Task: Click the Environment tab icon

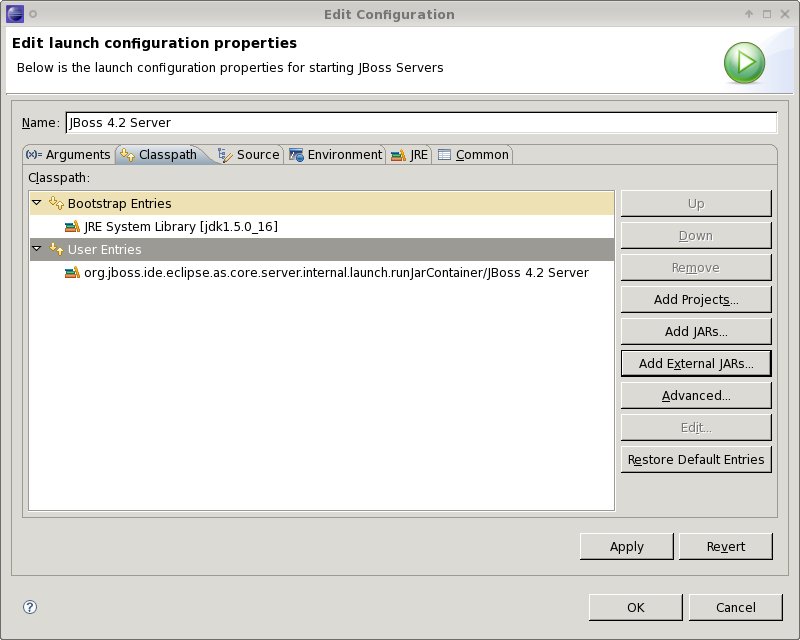Action: tap(296, 155)
